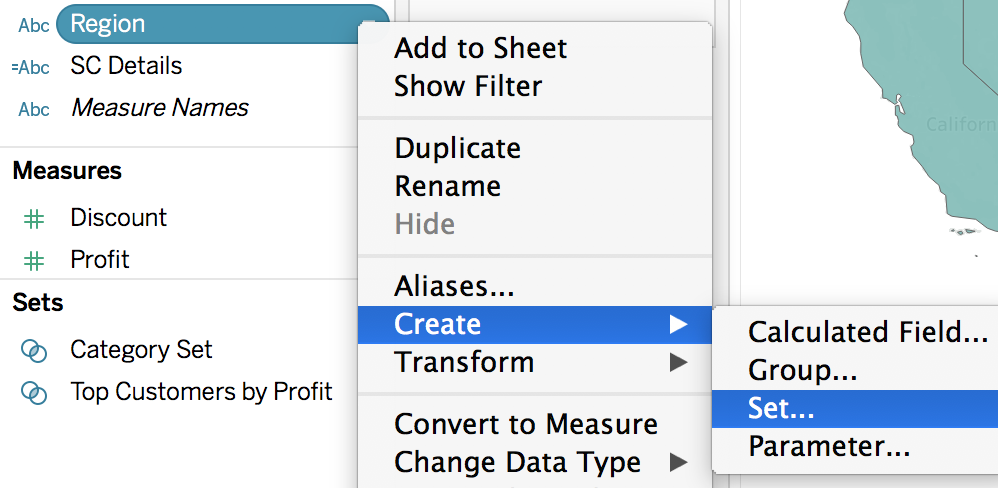
Task: Click the Abc icon next to Measure Names
Action: tap(34, 109)
